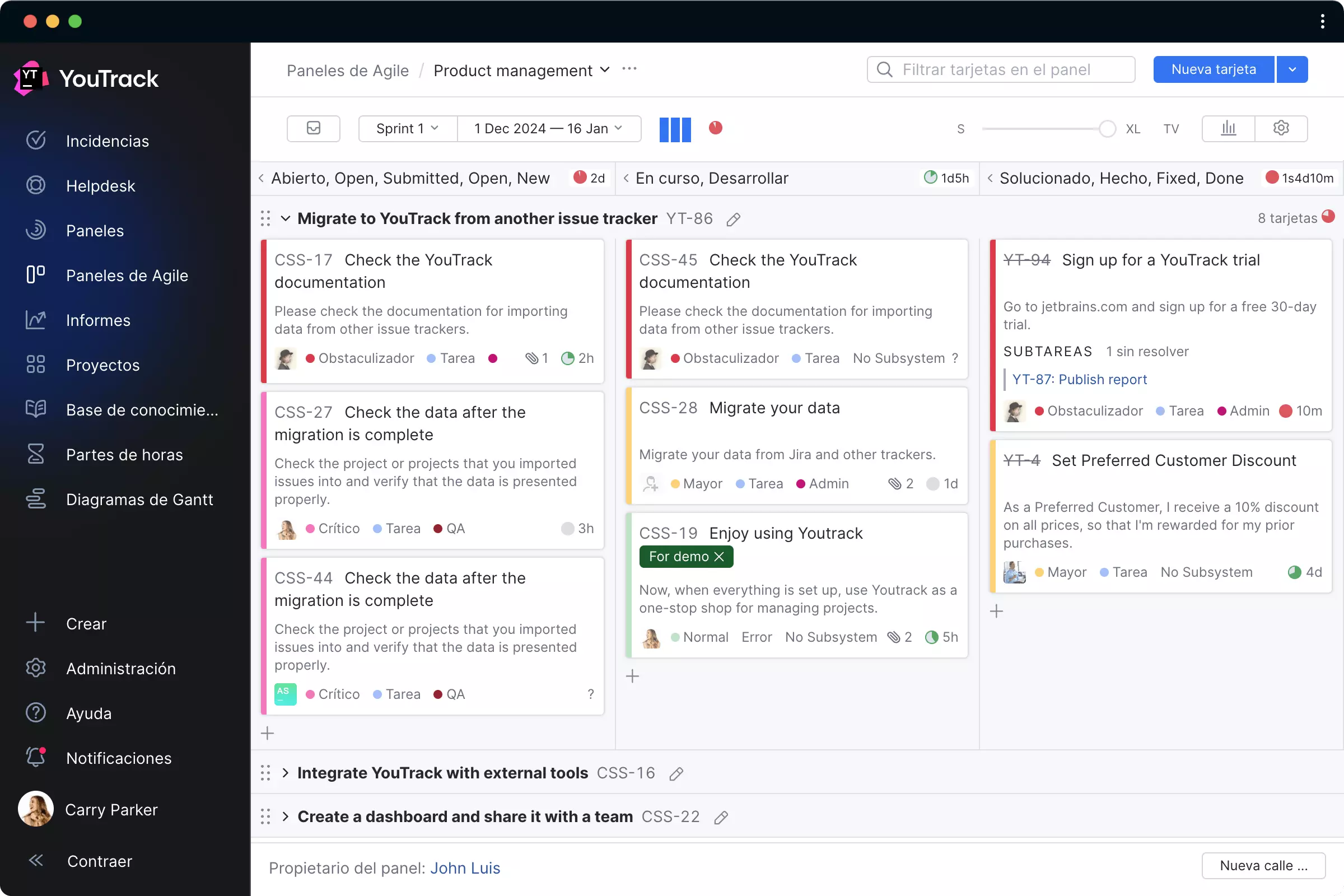Screen dimensions: 1344x896
Task: Open the Nueva calle button
Action: click(x=1264, y=865)
